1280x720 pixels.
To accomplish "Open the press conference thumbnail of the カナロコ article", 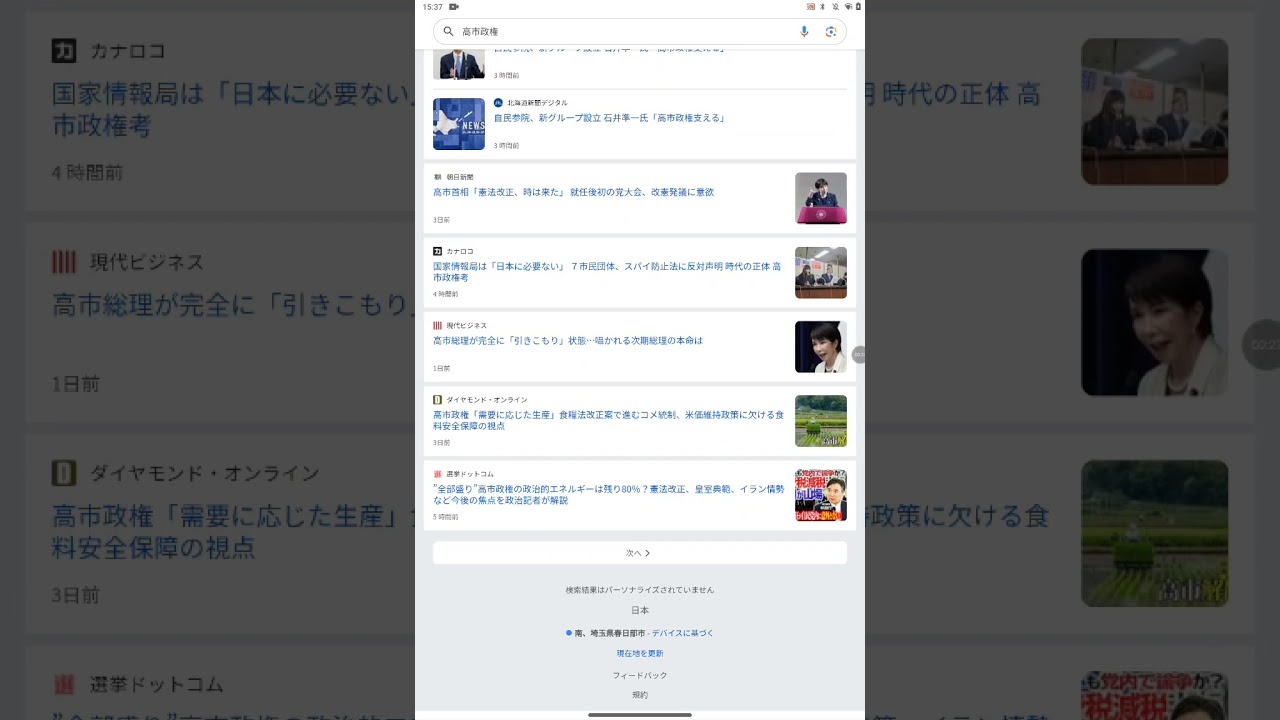I will pos(821,272).
